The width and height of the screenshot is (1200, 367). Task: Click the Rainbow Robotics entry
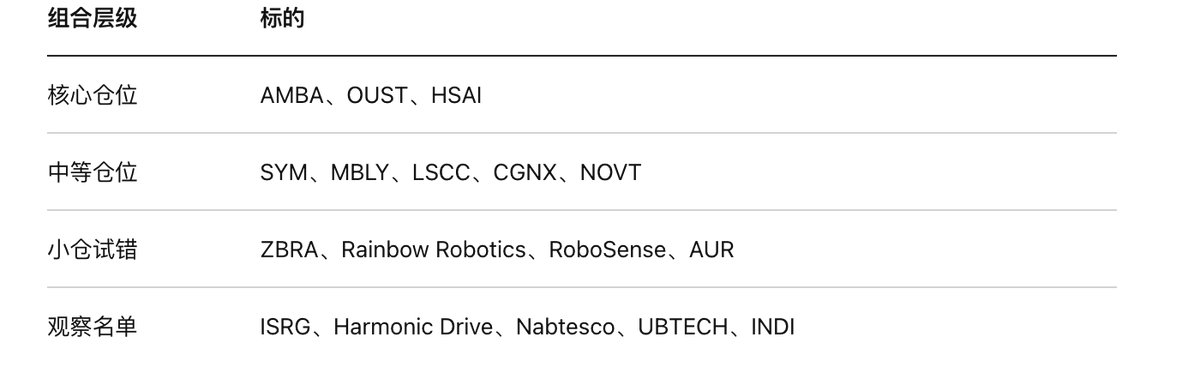[x=433, y=250]
